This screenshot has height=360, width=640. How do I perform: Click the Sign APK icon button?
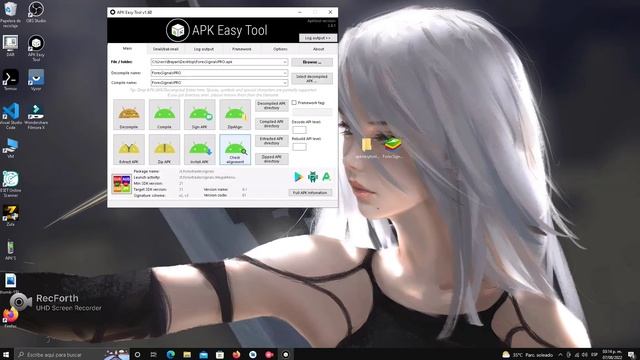(x=200, y=115)
